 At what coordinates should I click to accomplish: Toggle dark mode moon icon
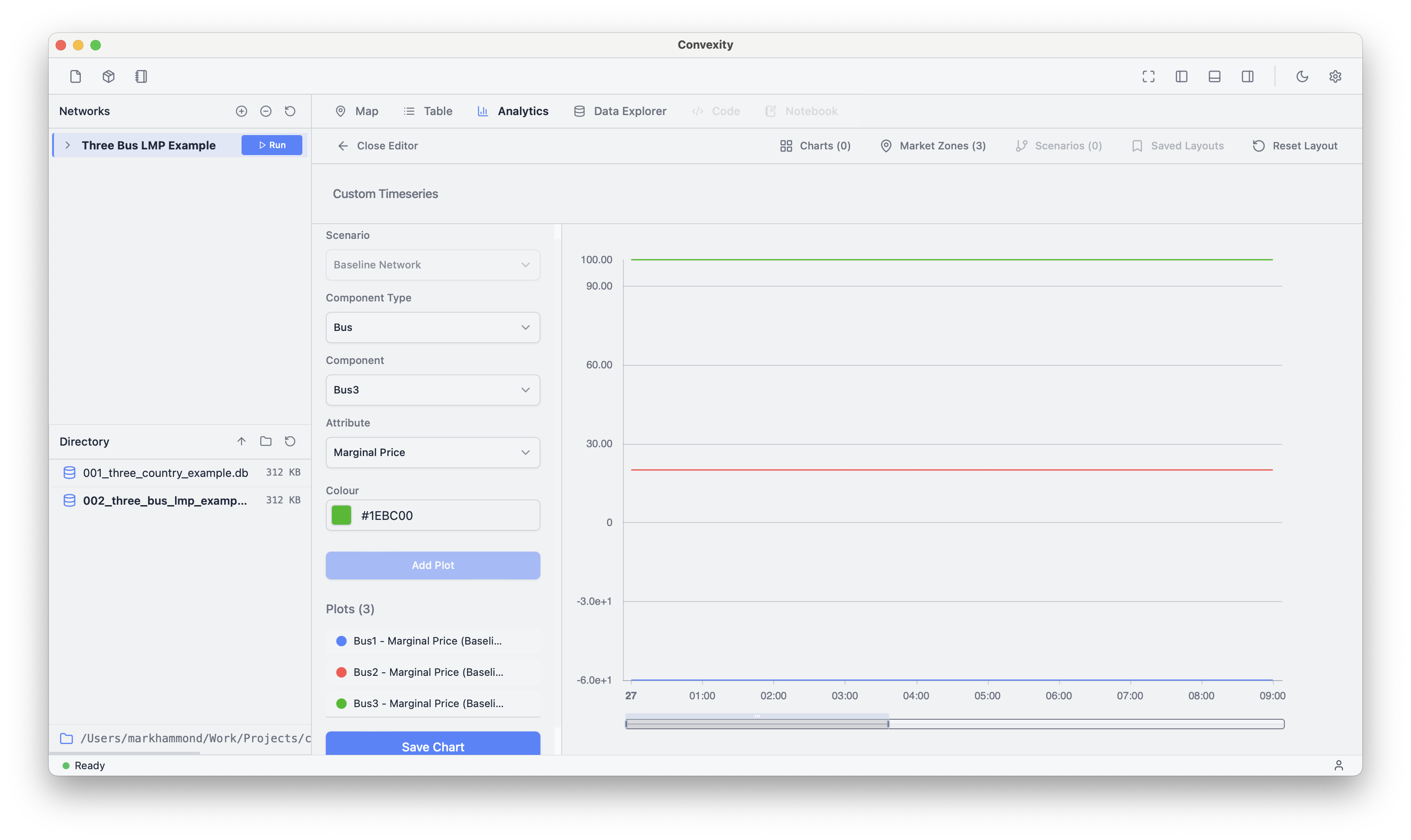pyautogui.click(x=1302, y=76)
